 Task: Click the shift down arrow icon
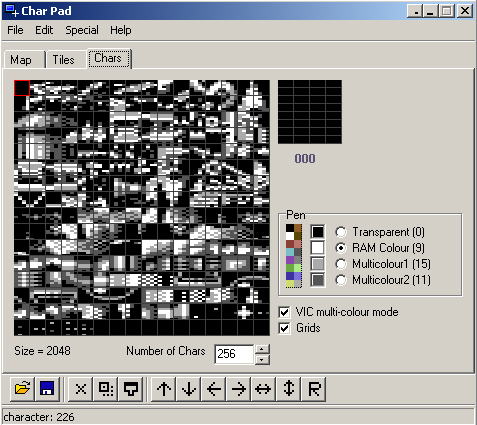[189, 389]
